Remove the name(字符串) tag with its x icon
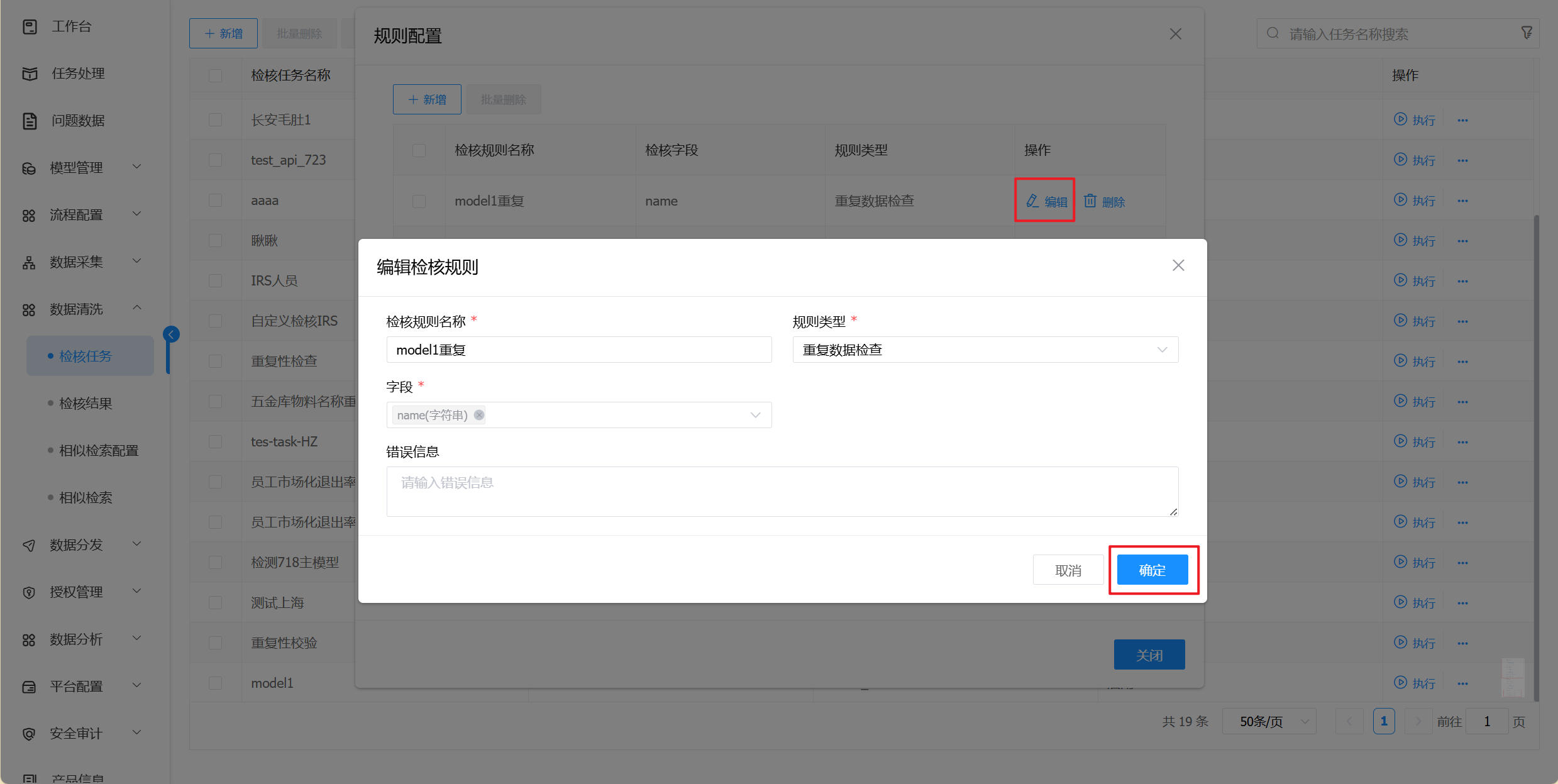 (x=479, y=415)
